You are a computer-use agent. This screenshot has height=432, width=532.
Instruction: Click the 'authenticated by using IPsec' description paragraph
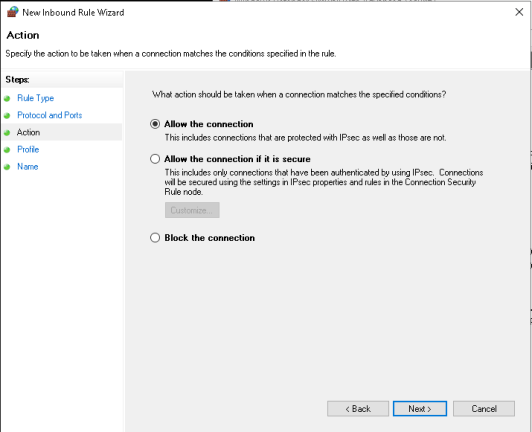pyautogui.click(x=324, y=182)
